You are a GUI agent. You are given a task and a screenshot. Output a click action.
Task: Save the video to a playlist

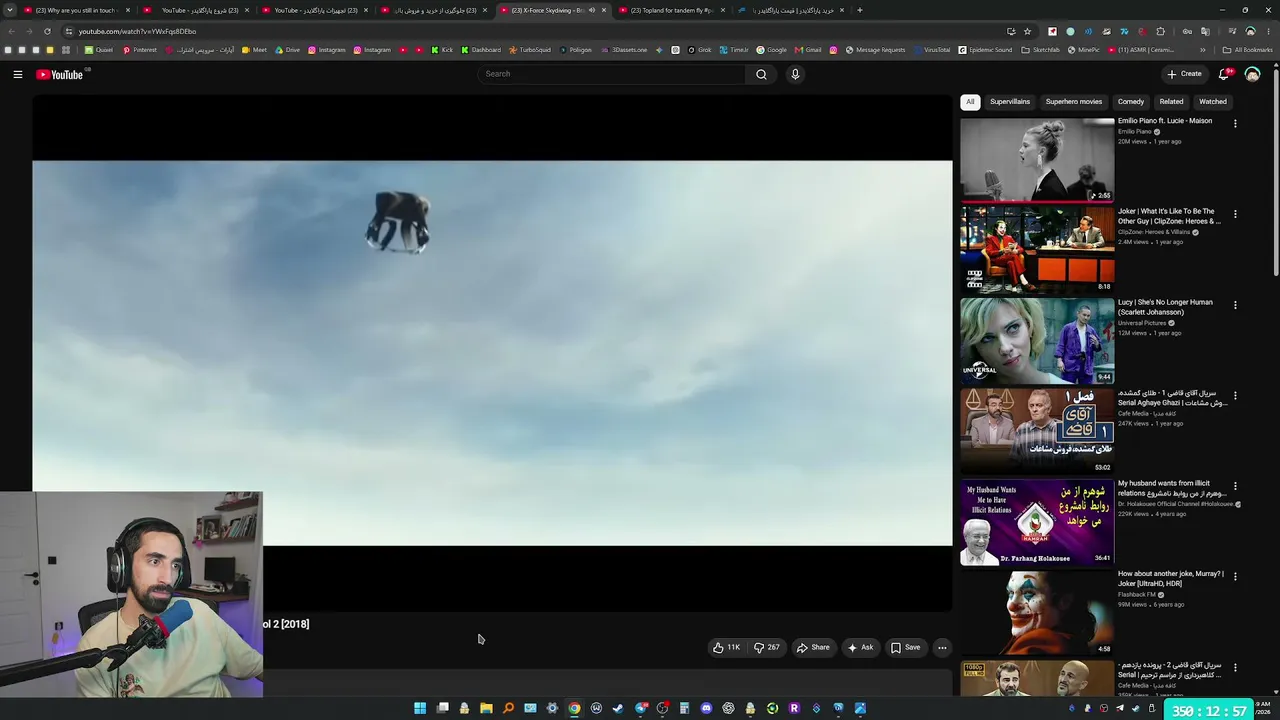tap(905, 648)
